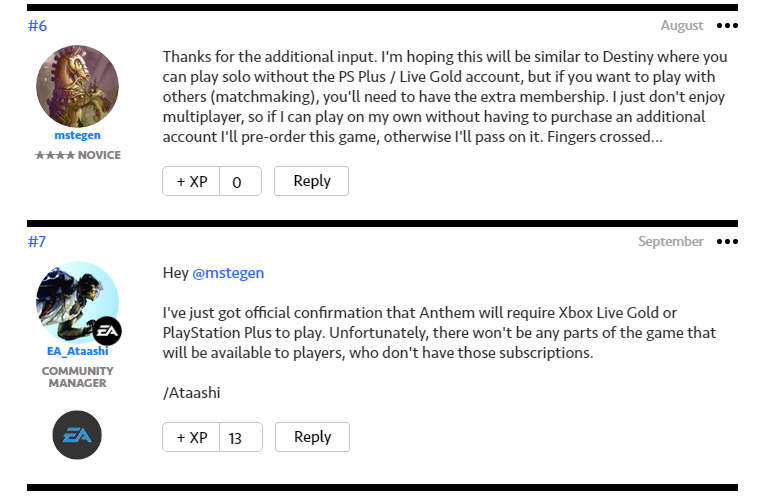Click the @mstegen mention in post #7

point(228,273)
